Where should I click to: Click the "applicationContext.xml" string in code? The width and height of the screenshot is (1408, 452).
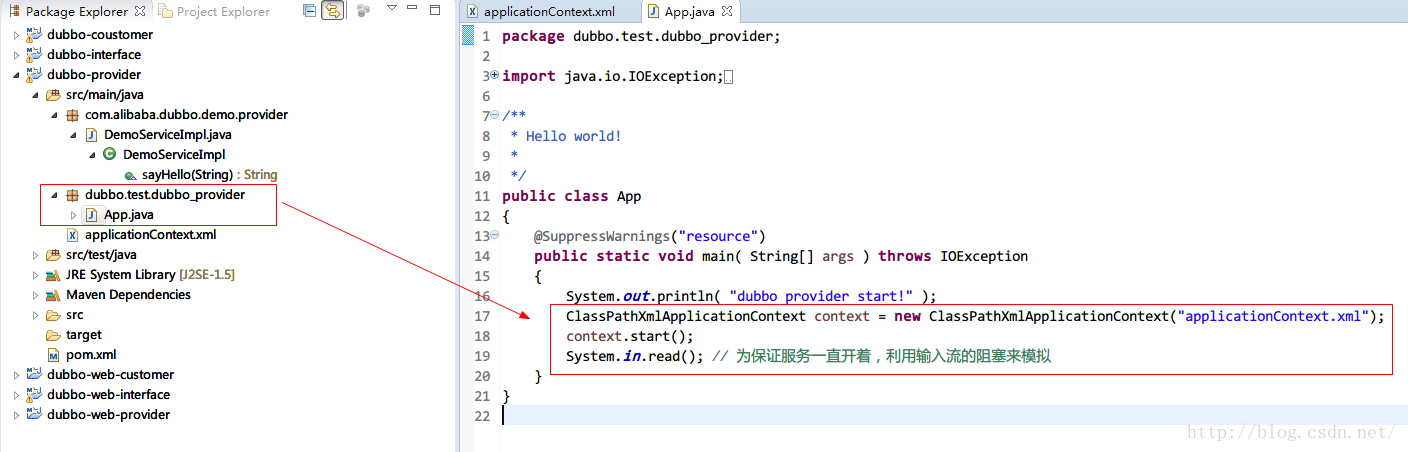click(1273, 316)
